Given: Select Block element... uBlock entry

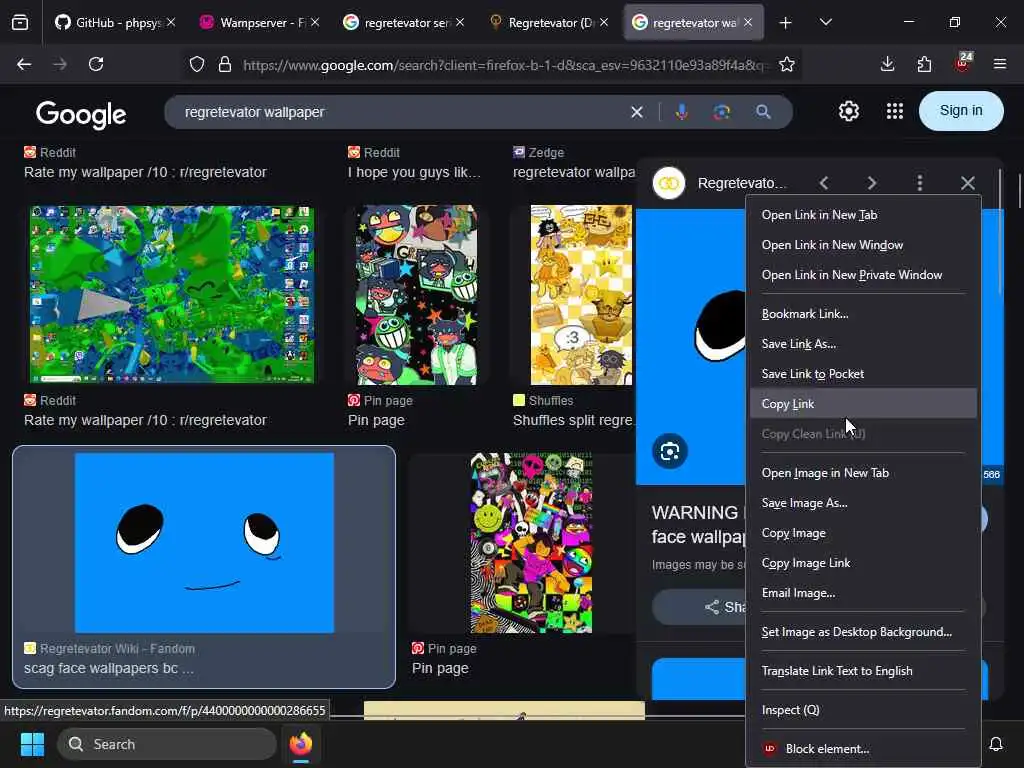Looking at the screenshot, I should pyautogui.click(x=863, y=749).
